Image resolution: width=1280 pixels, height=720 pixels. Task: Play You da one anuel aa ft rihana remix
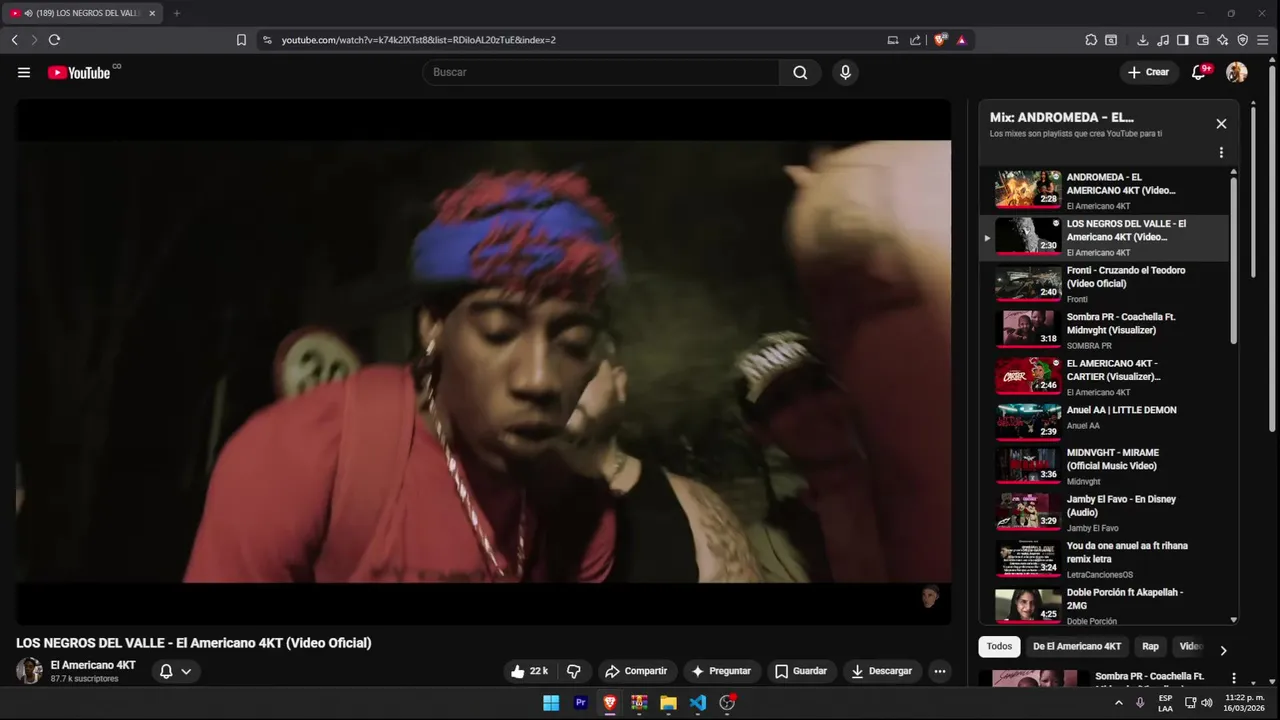tap(1103, 558)
